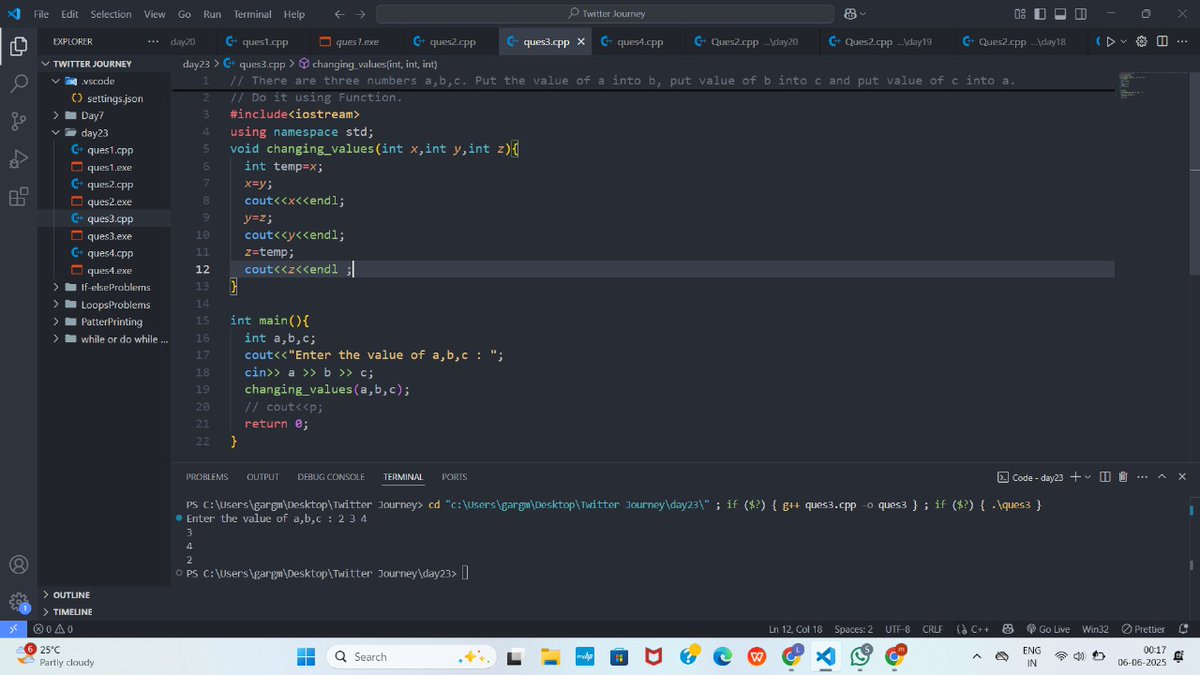Open Microsoft Edge from the taskbar

click(x=722, y=656)
